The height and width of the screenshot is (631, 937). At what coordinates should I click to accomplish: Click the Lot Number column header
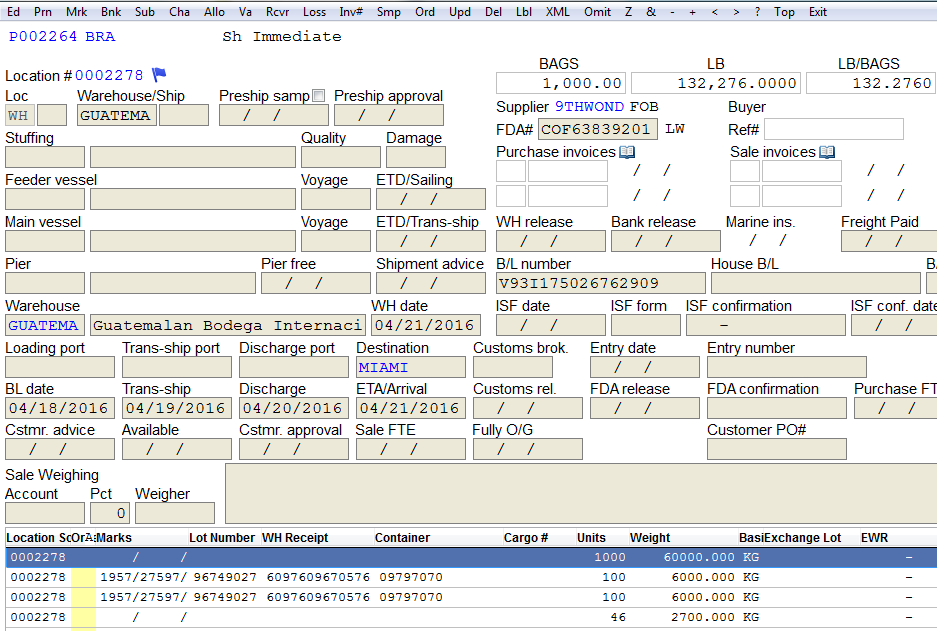(x=222, y=538)
